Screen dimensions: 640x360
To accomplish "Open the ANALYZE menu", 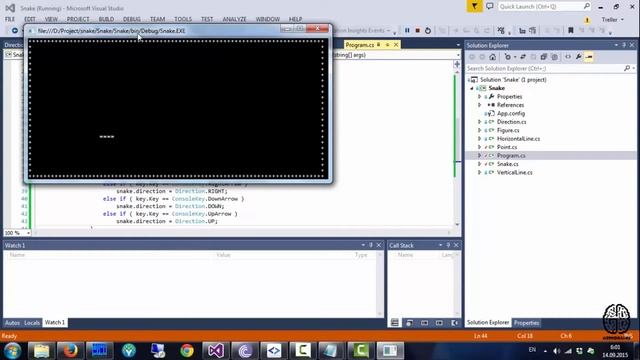I will point(234,19).
